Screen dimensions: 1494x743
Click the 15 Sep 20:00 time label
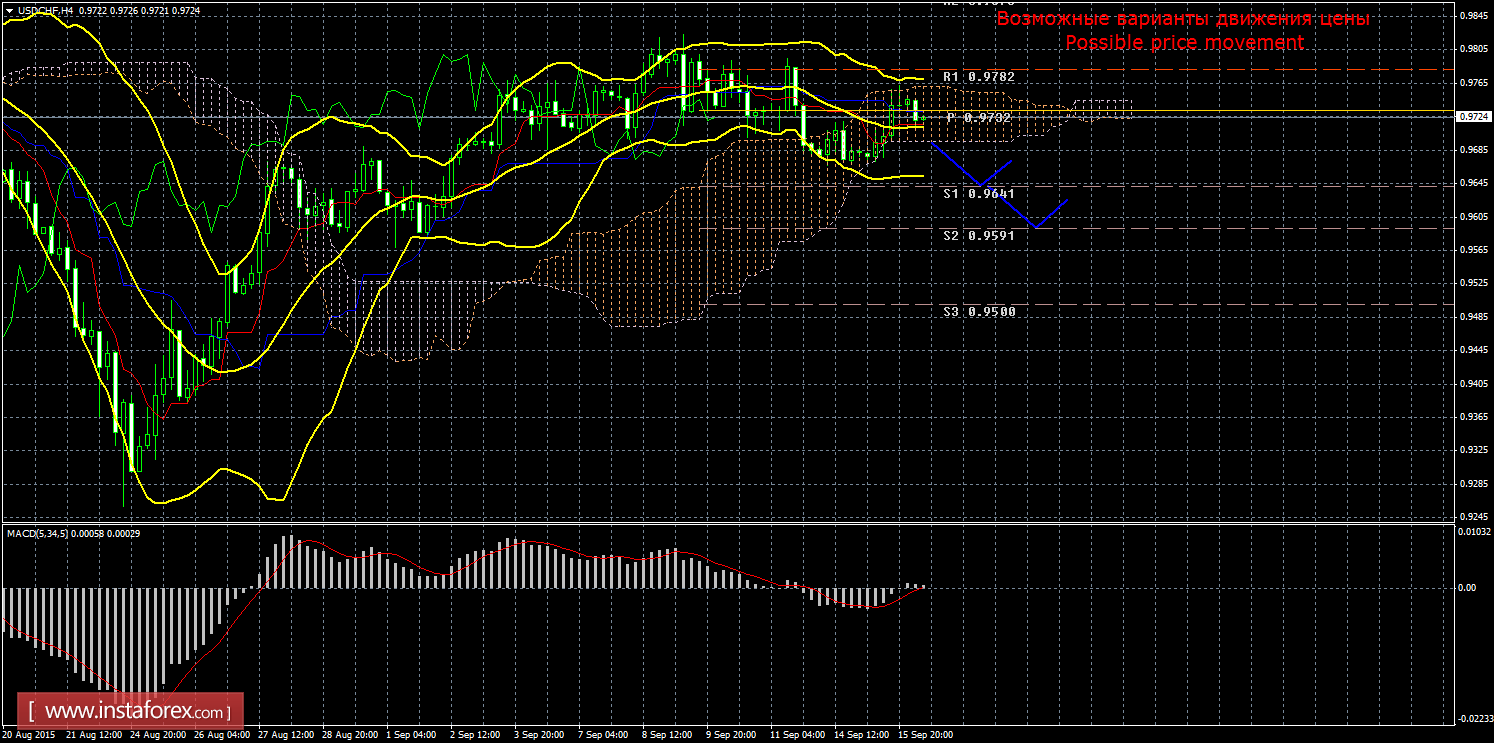(x=925, y=735)
